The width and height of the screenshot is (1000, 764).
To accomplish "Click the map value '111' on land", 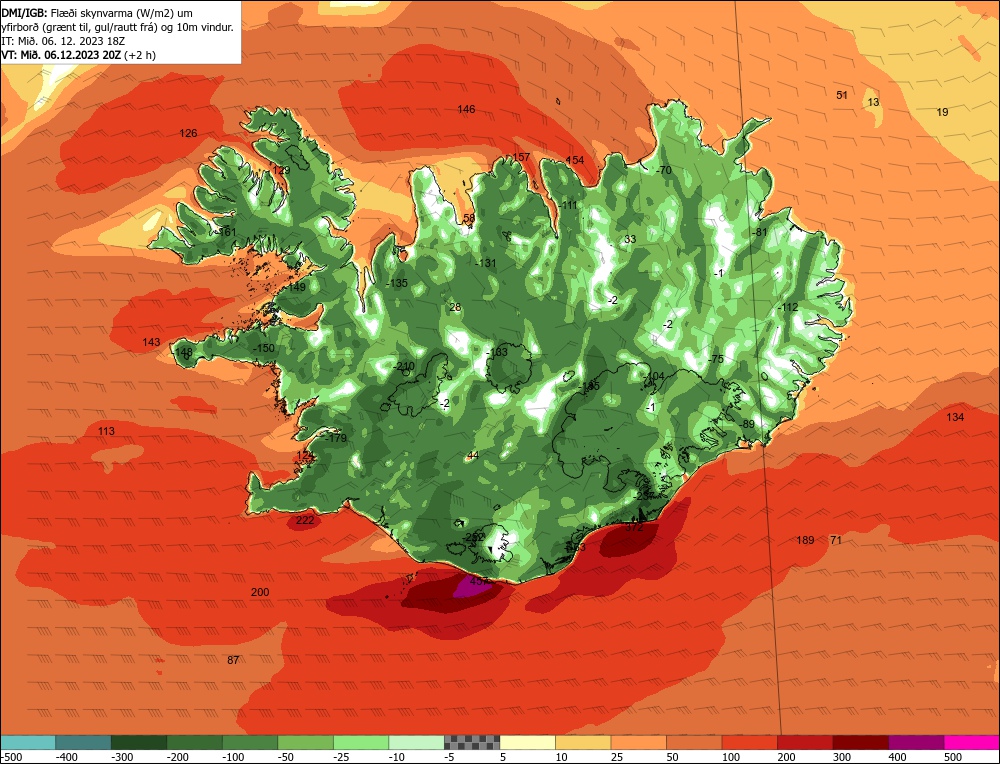I will click(x=569, y=205).
